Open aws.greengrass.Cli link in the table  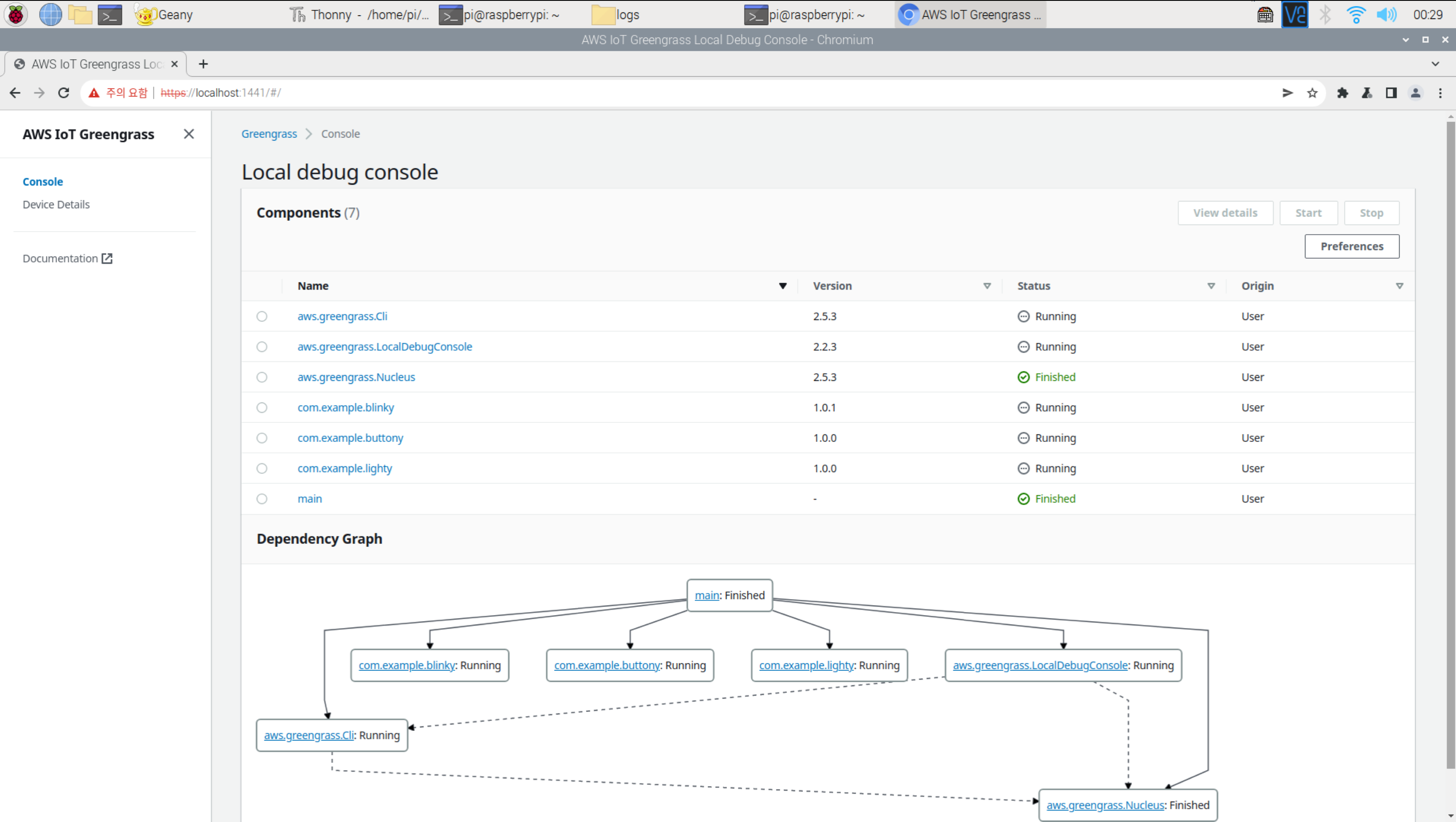tap(342, 316)
